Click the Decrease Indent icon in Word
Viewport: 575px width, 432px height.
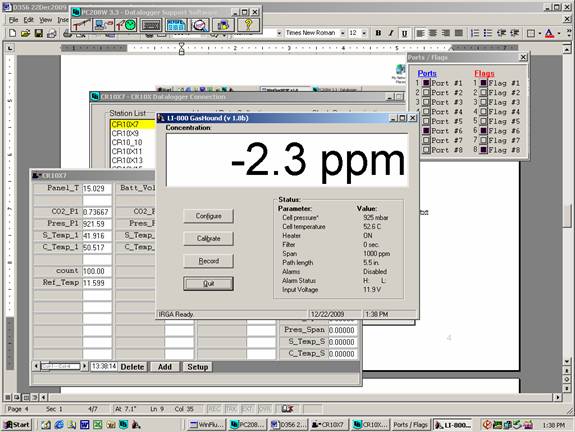501,33
